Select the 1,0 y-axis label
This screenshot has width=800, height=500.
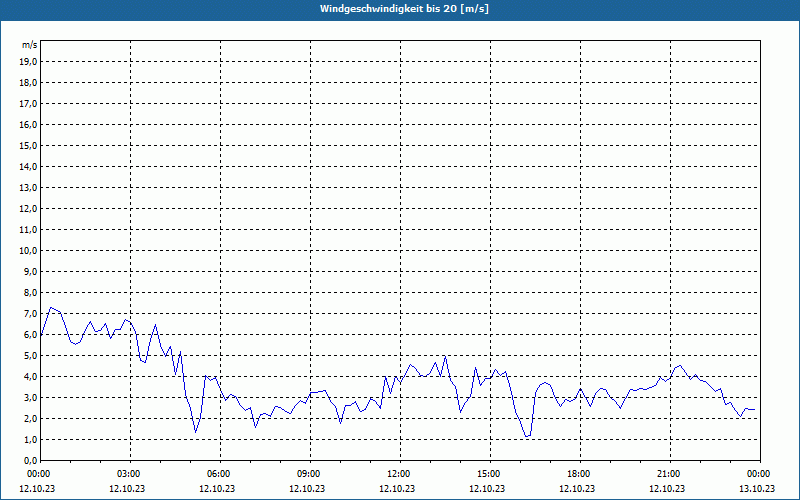31,440
